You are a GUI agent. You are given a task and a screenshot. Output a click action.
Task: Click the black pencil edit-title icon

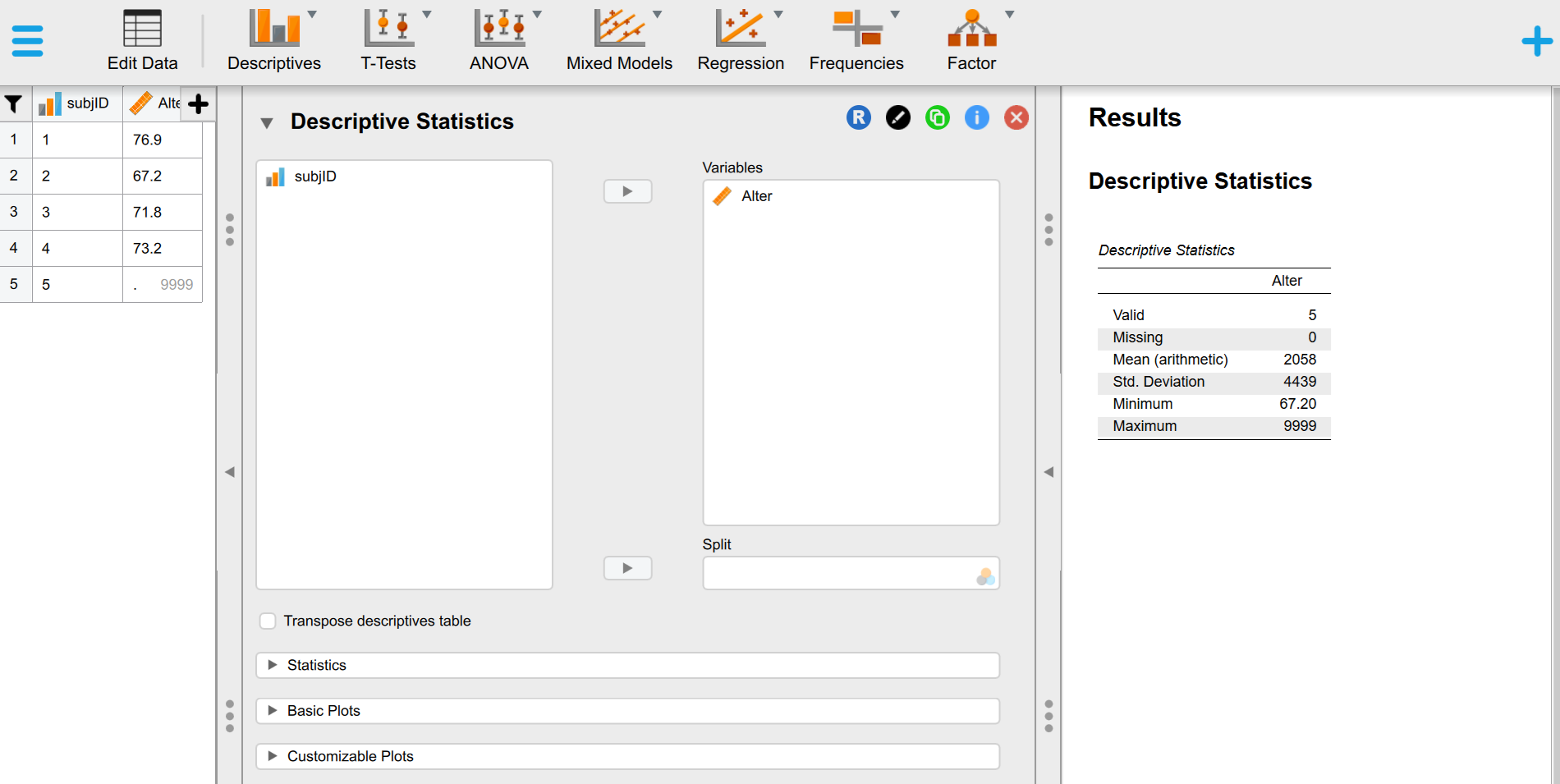tap(898, 117)
